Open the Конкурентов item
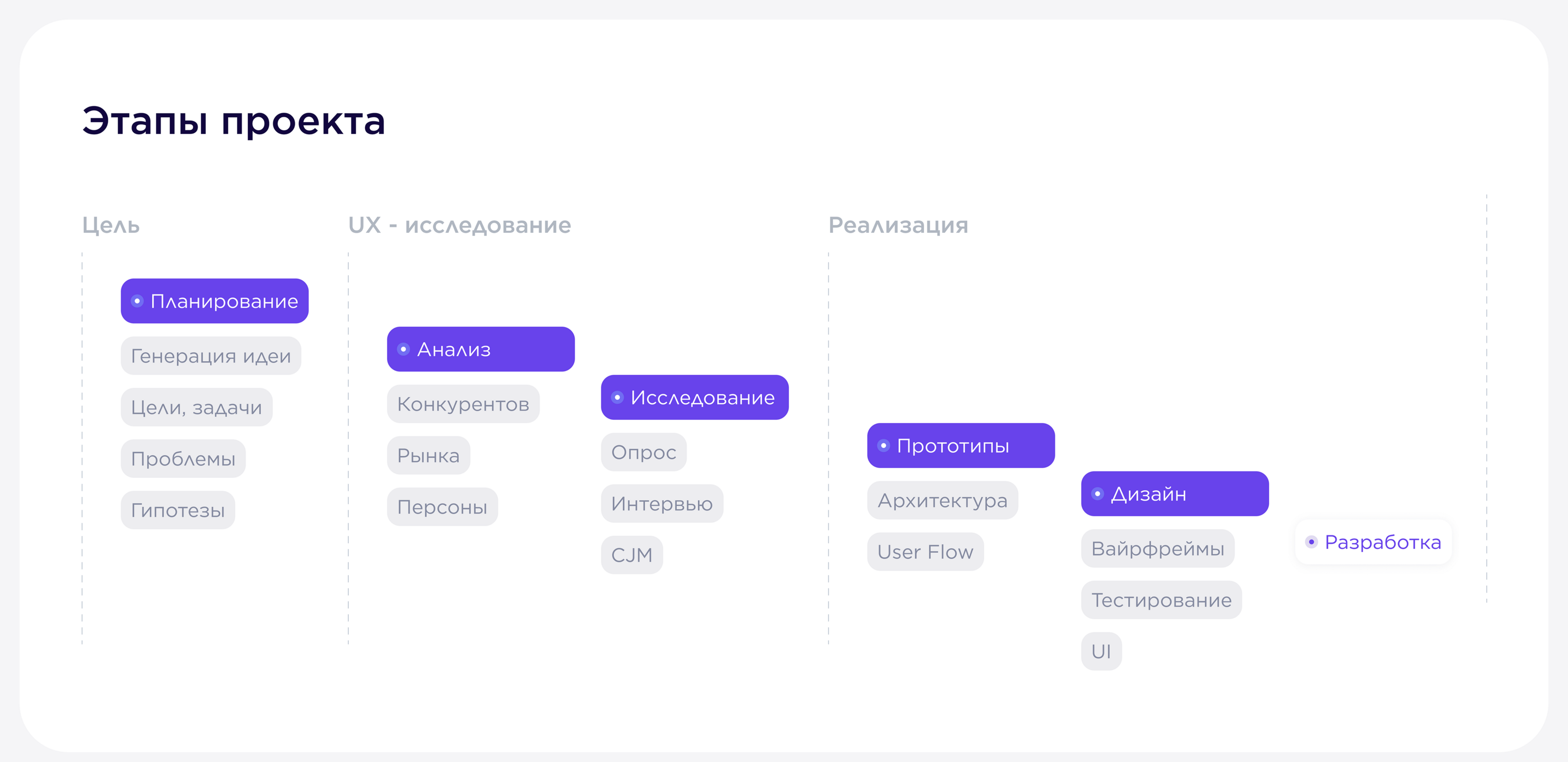 click(x=463, y=404)
